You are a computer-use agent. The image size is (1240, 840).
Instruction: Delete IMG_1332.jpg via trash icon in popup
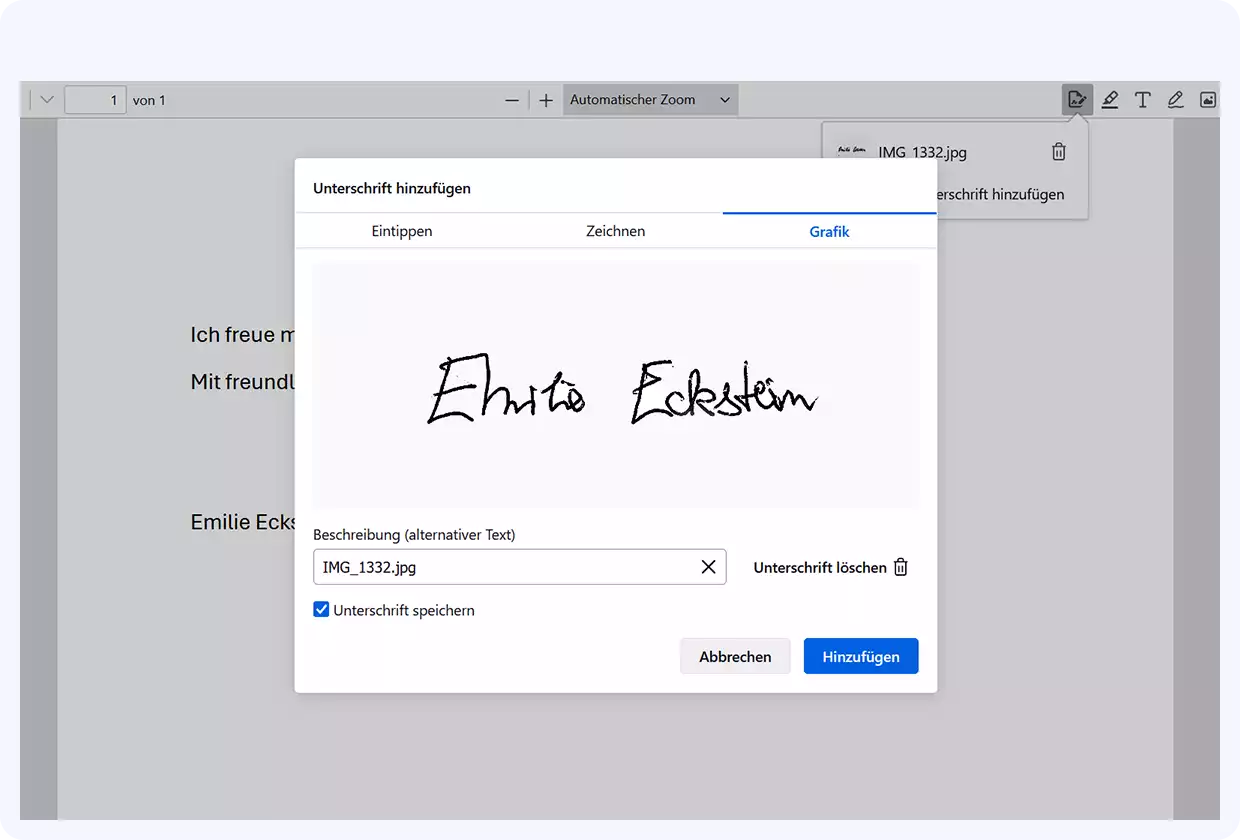point(1058,152)
